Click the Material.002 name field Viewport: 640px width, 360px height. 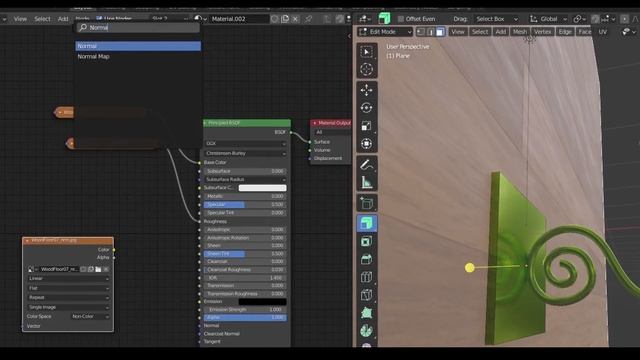click(239, 19)
